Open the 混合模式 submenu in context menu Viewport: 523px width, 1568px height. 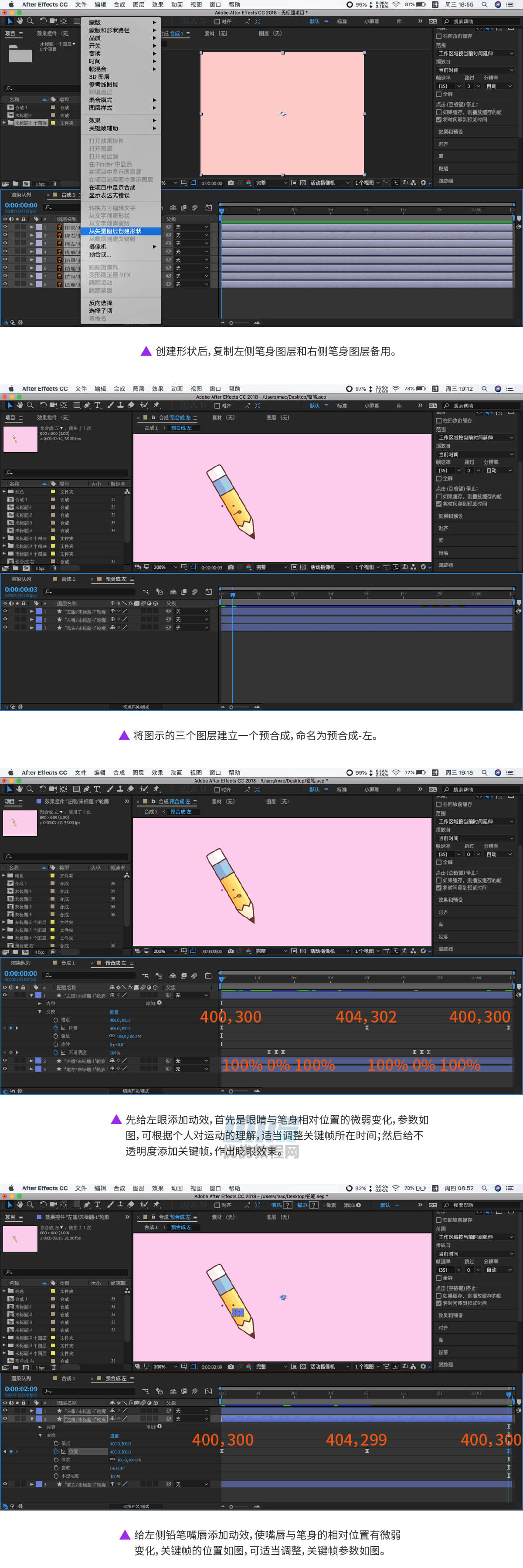click(x=121, y=100)
